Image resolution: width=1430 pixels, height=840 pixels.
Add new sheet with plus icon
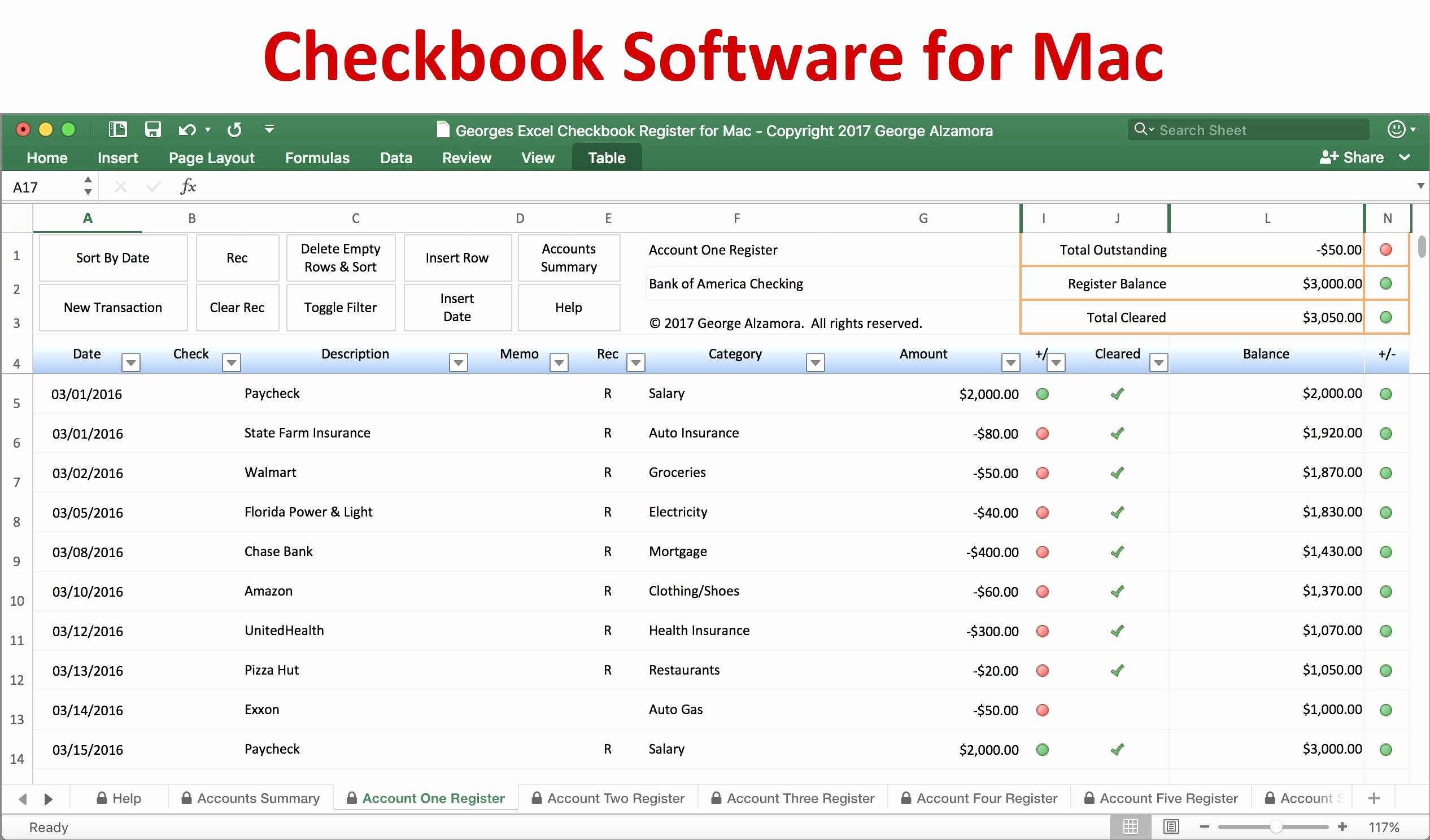click(x=1374, y=798)
